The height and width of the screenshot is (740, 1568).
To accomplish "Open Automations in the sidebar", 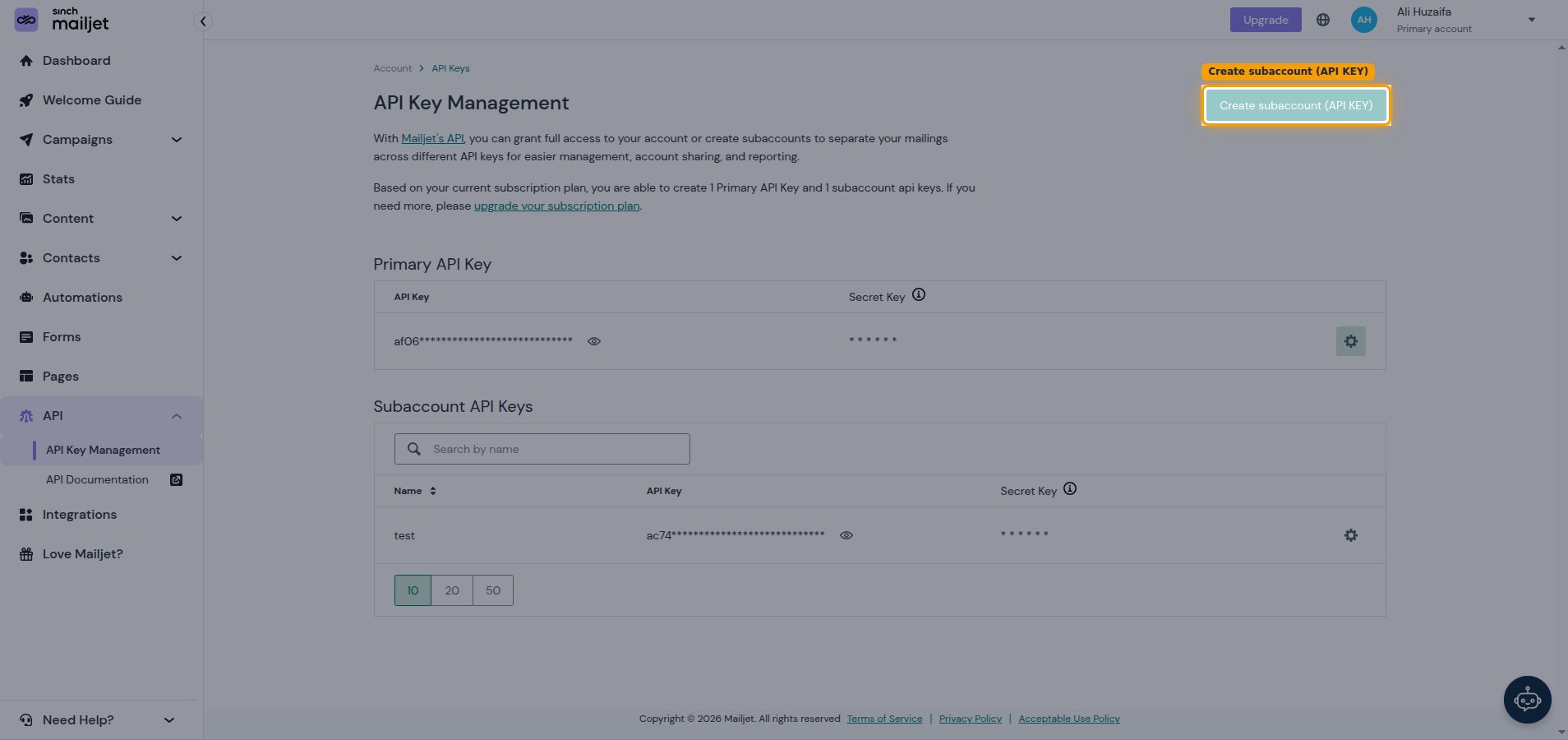I will point(82,298).
